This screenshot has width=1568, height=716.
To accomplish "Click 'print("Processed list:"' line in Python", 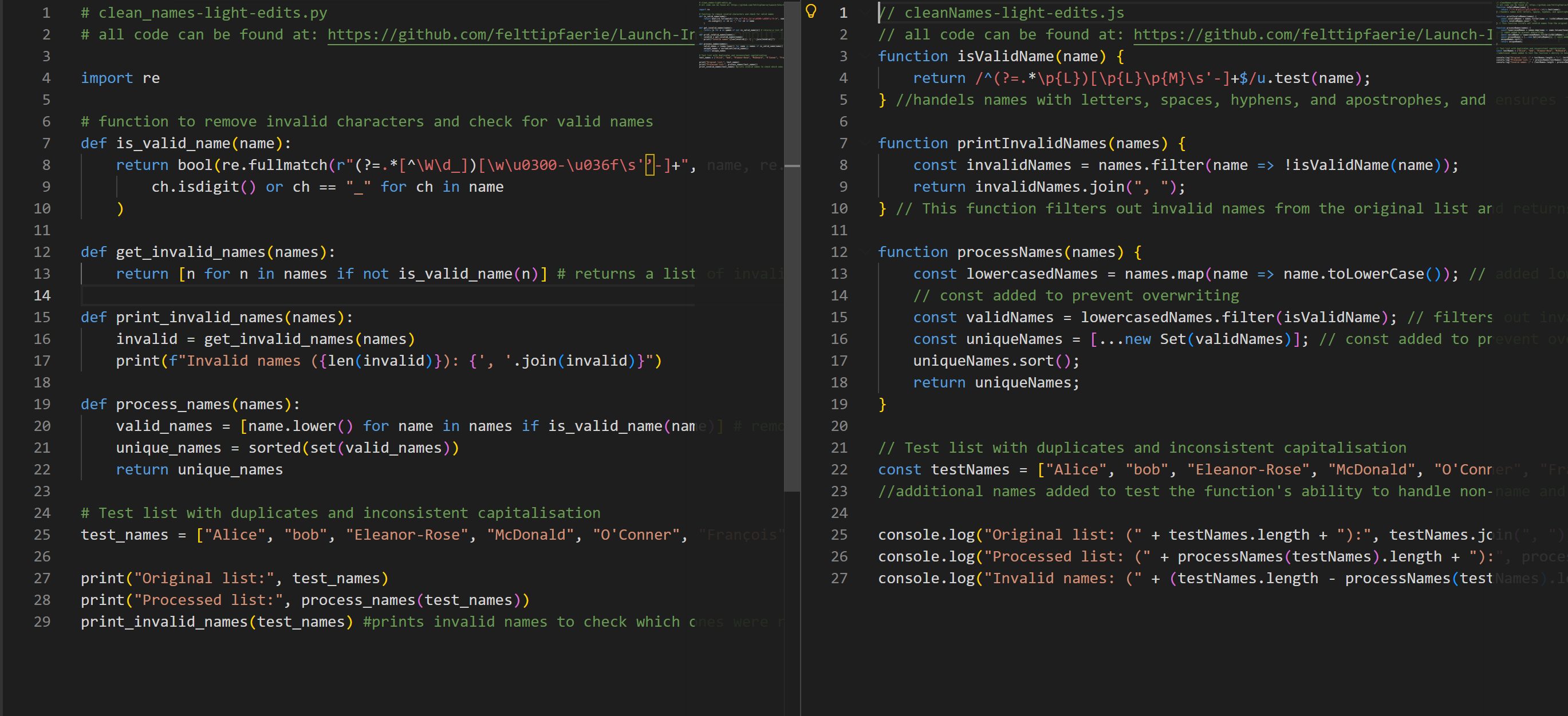I will (305, 600).
